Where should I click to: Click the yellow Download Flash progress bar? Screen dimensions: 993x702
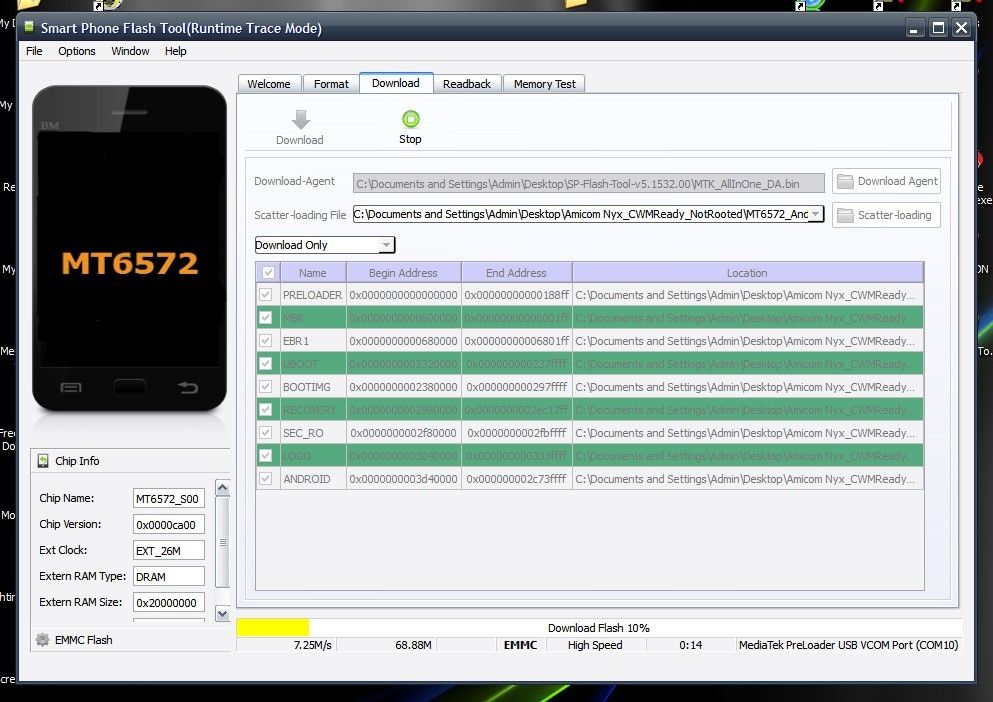coord(273,627)
